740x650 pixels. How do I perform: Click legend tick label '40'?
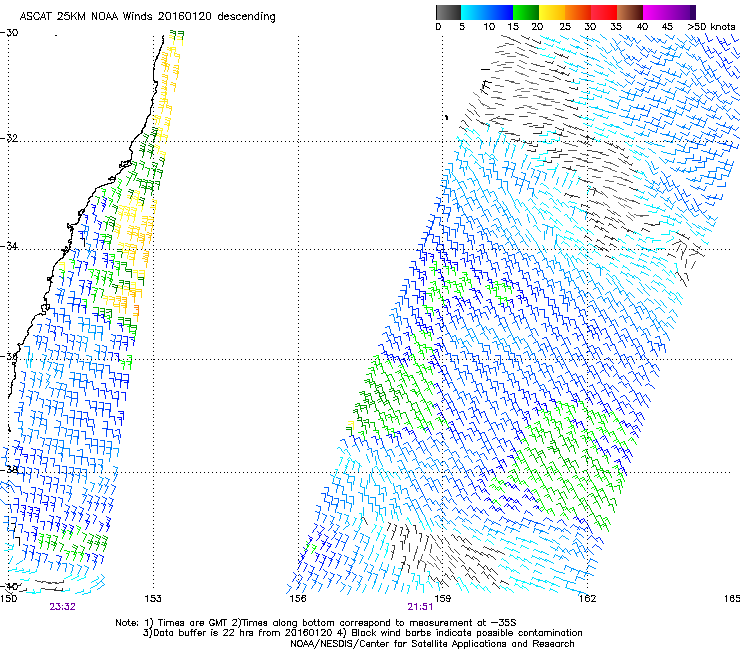pyautogui.click(x=642, y=27)
